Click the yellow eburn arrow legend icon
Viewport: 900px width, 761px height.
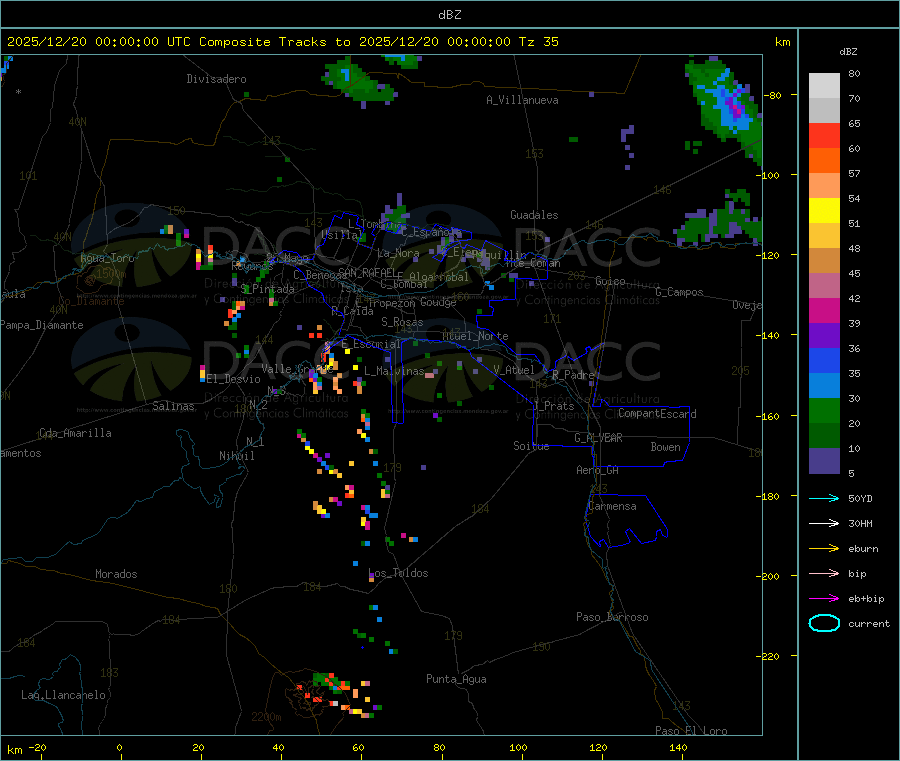pyautogui.click(x=824, y=549)
